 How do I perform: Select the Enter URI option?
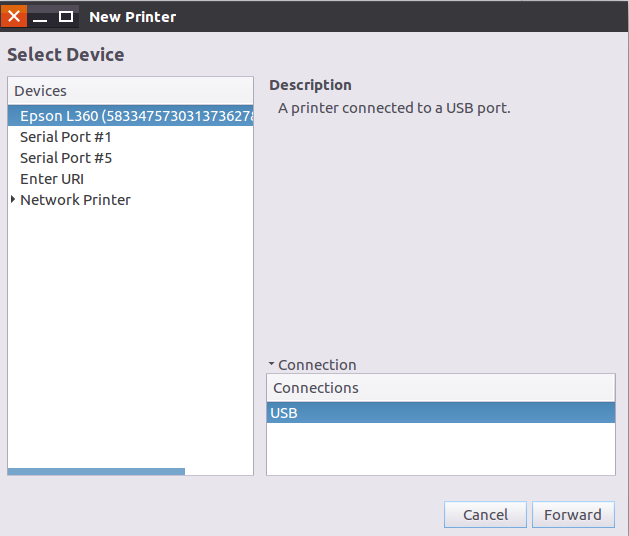coord(52,179)
